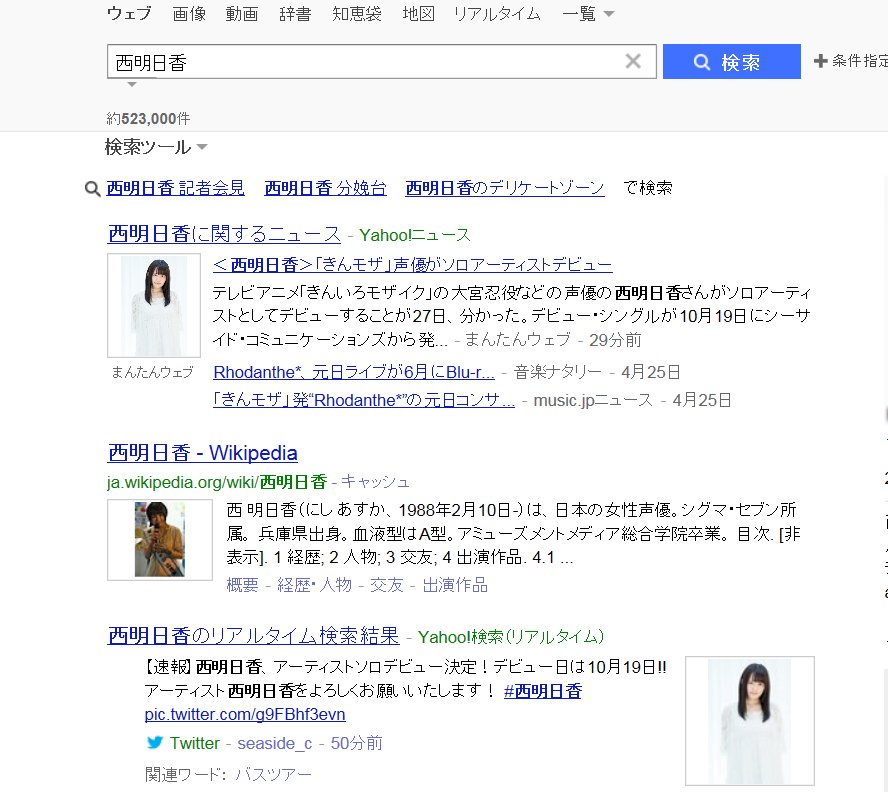Click the magnifier icon beside related searches
This screenshot has height=792, width=888.
click(x=92, y=189)
